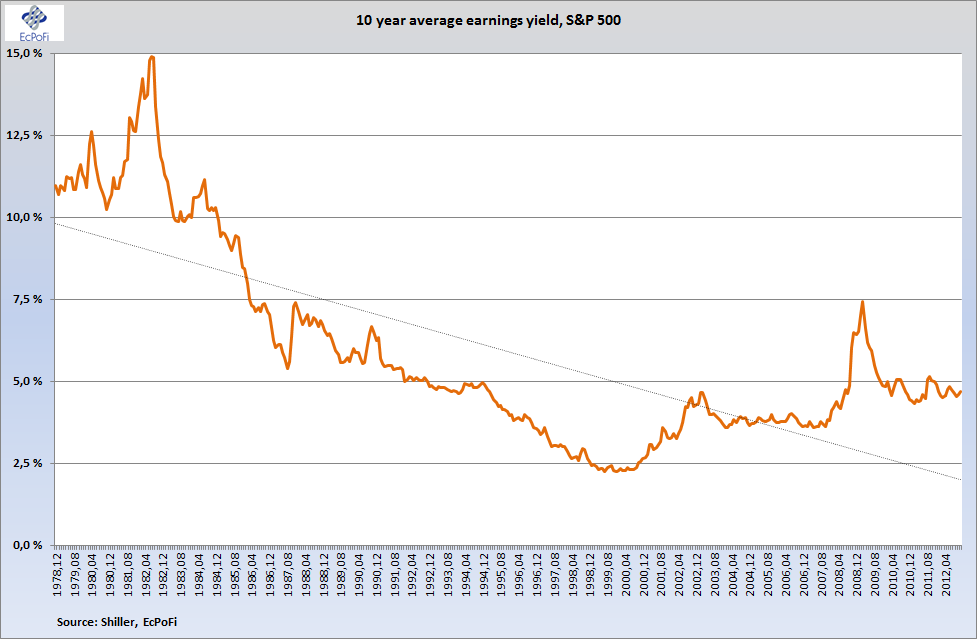Viewport: 977px width, 639px height.
Task: Click the '1992,12' x-axis date label
Action: tap(431, 574)
